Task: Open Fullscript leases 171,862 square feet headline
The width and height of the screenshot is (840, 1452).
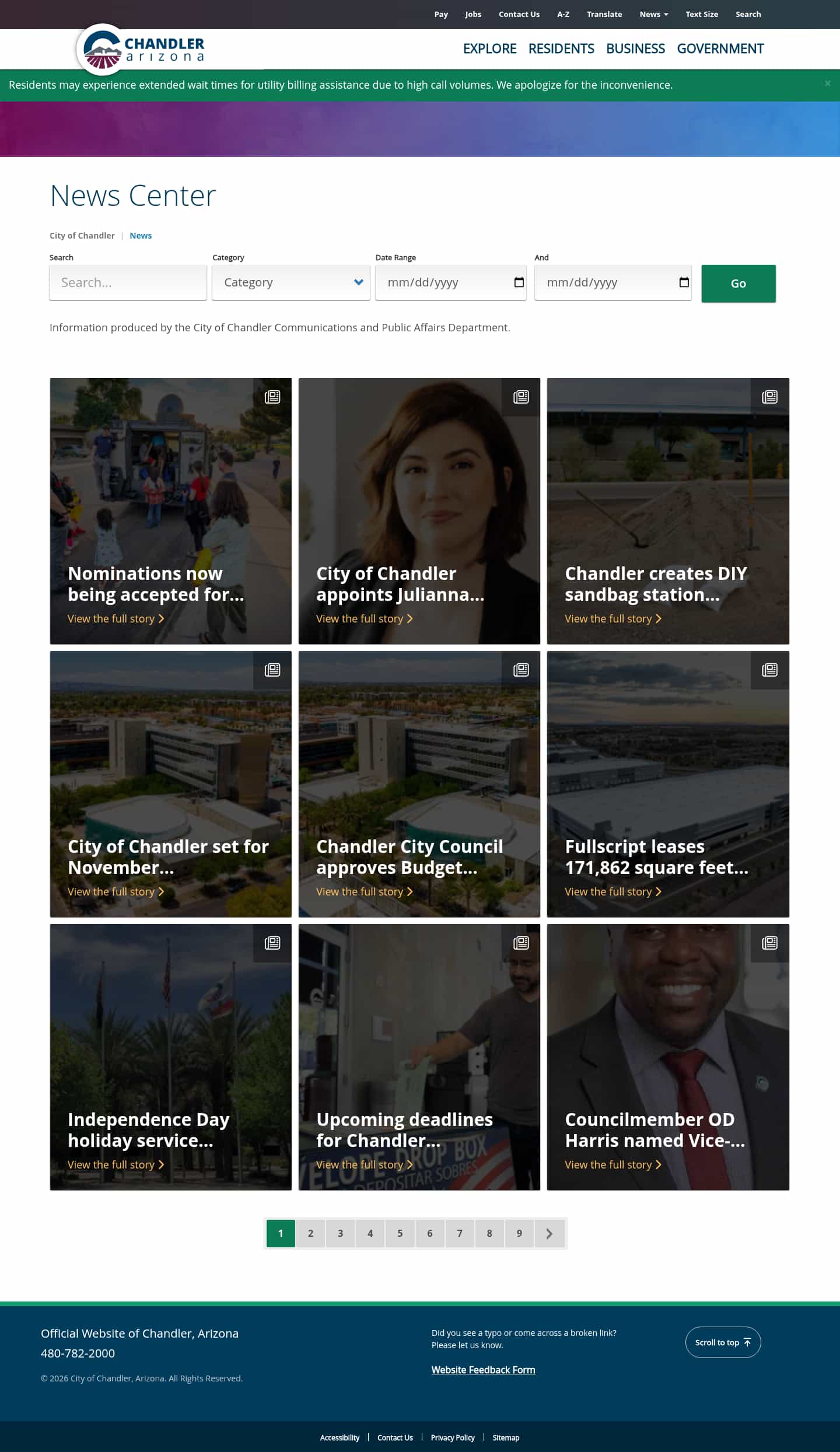Action: click(x=656, y=857)
